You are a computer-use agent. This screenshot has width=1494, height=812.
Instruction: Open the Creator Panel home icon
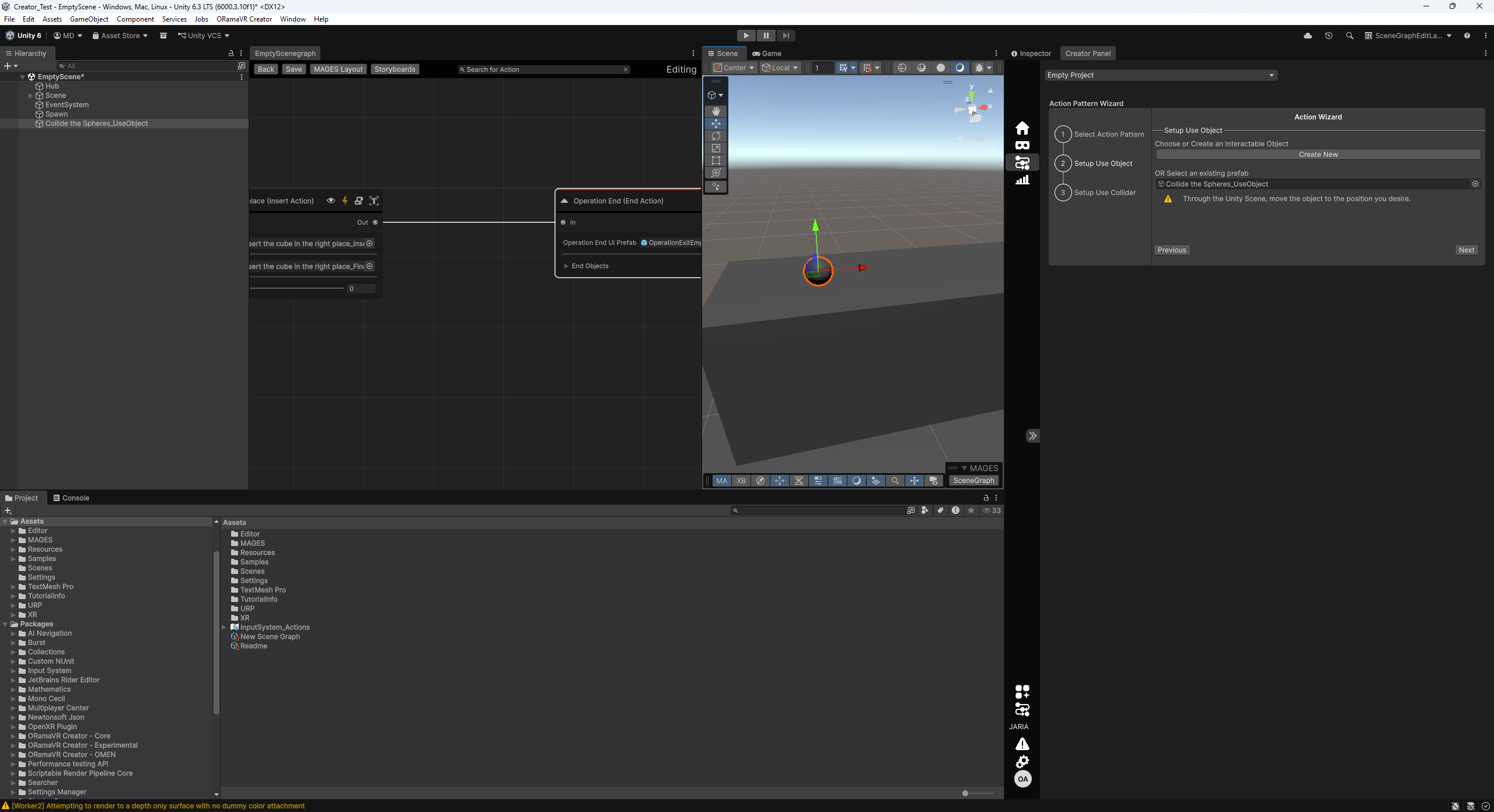click(1022, 128)
